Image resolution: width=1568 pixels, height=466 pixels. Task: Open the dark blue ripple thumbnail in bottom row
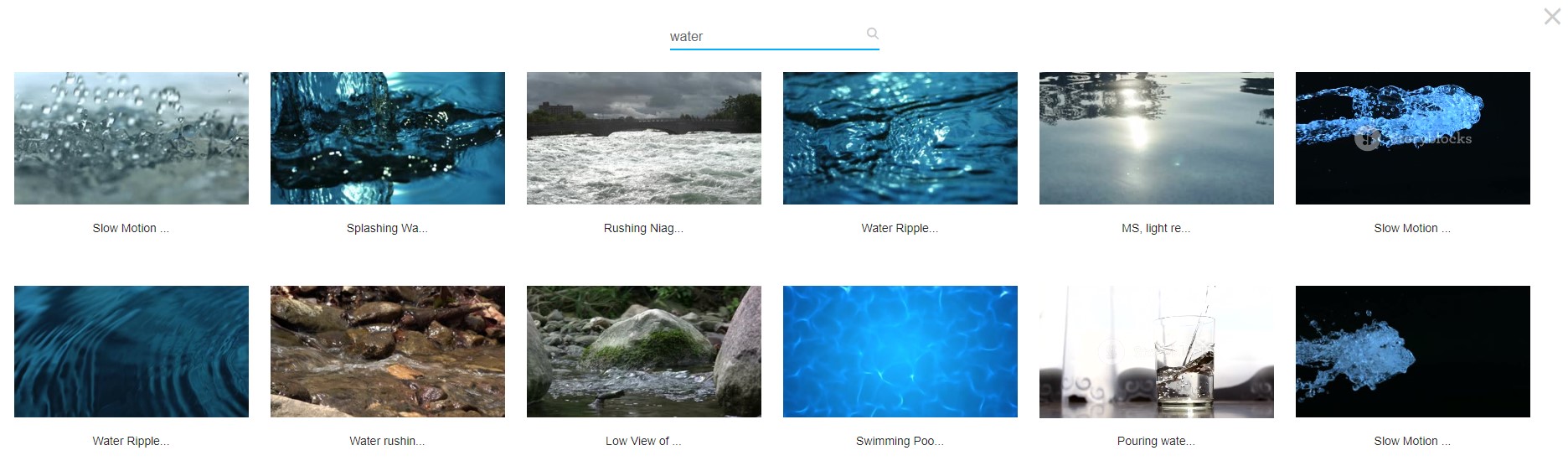click(x=132, y=352)
